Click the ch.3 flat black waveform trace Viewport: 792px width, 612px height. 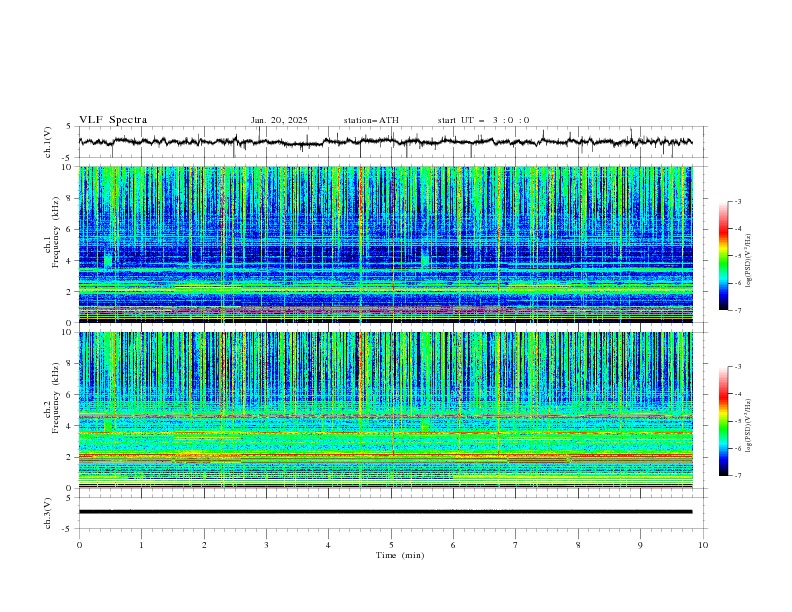click(x=385, y=512)
